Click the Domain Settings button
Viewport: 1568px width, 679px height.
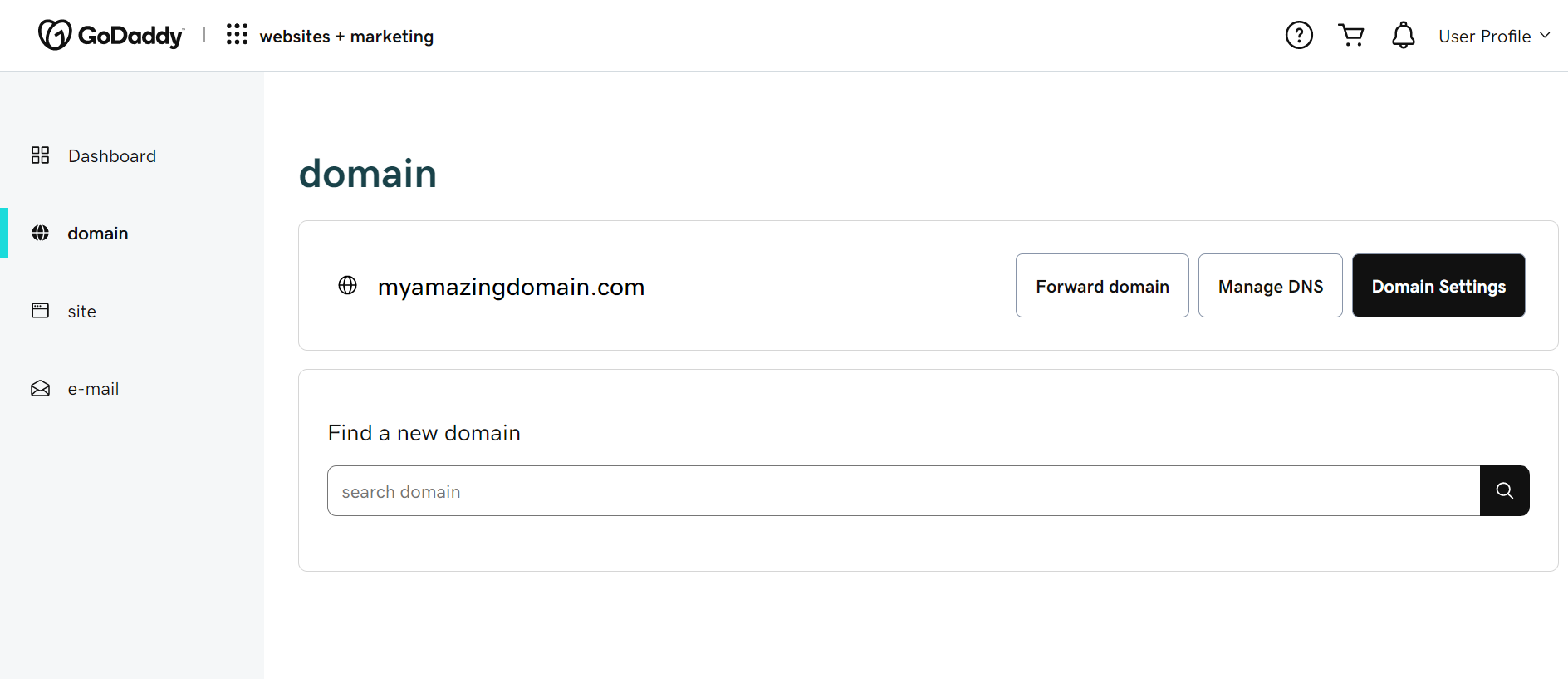tap(1438, 285)
